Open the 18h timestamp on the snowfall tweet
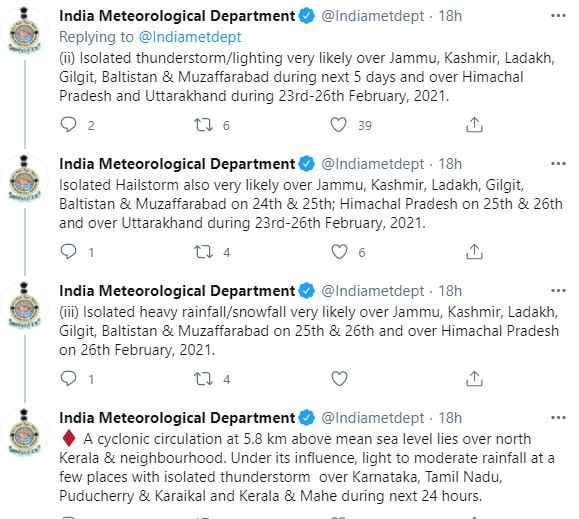Viewport: 579px width, 519px height. point(450,291)
